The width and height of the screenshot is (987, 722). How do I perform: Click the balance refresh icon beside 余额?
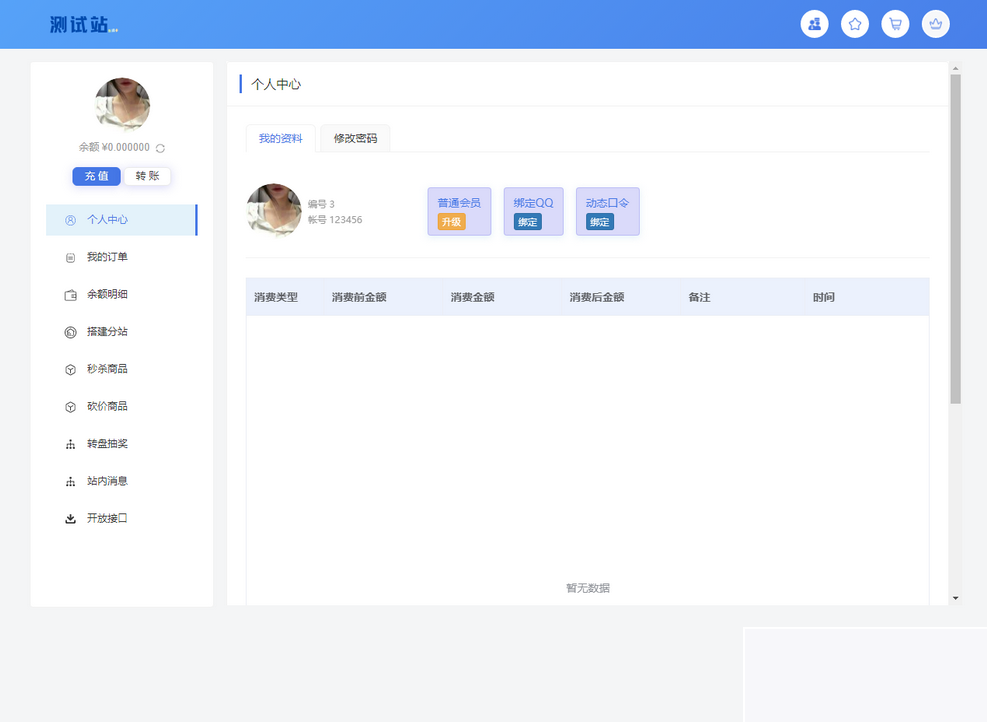[159, 147]
